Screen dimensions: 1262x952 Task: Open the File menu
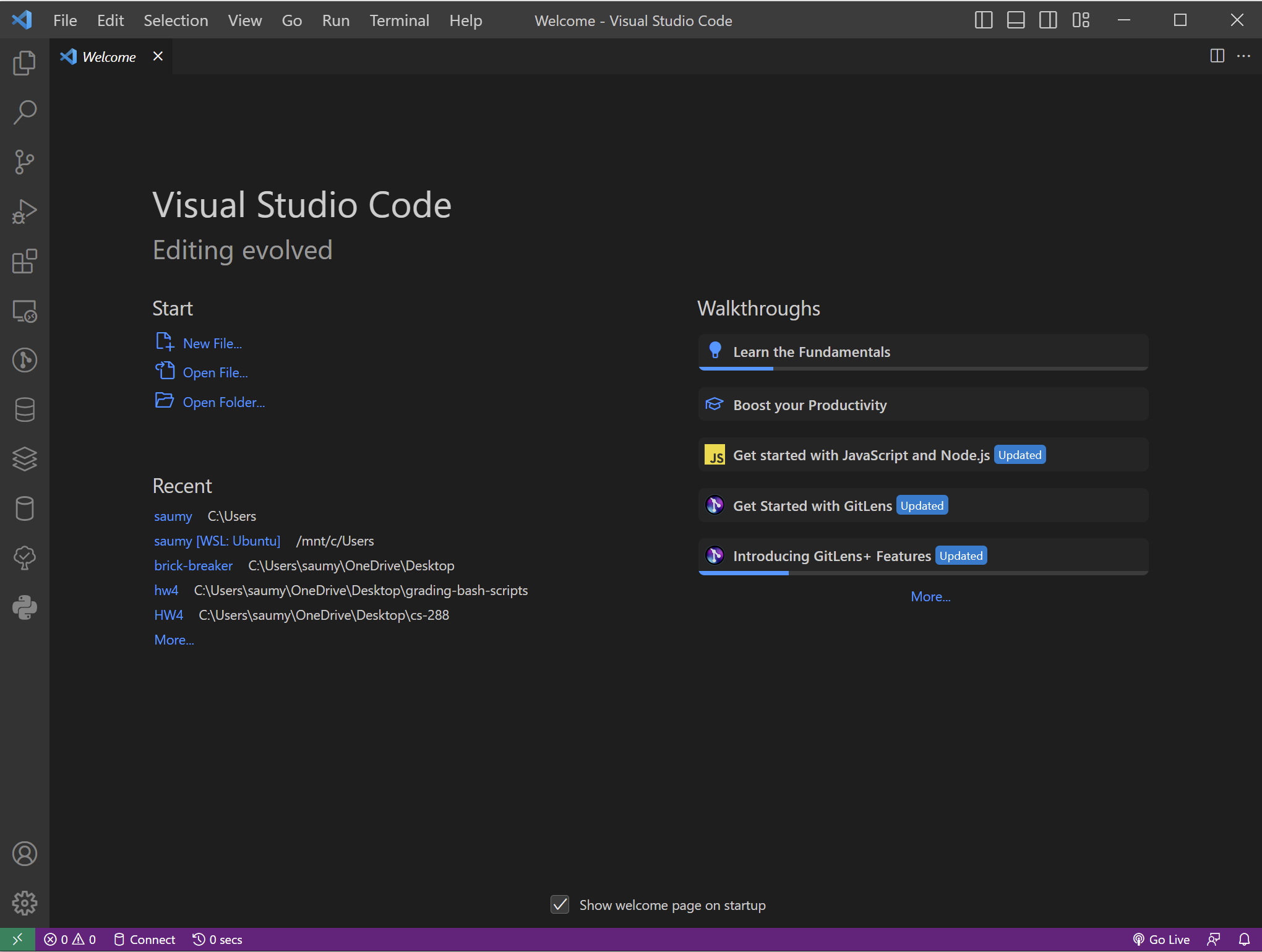65,20
